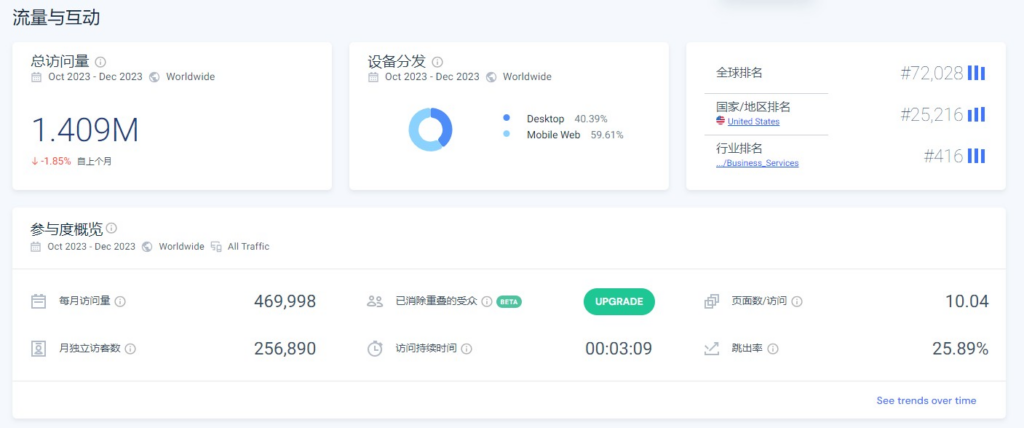
Task: Click the 全球排名 label
Action: click(x=739, y=73)
